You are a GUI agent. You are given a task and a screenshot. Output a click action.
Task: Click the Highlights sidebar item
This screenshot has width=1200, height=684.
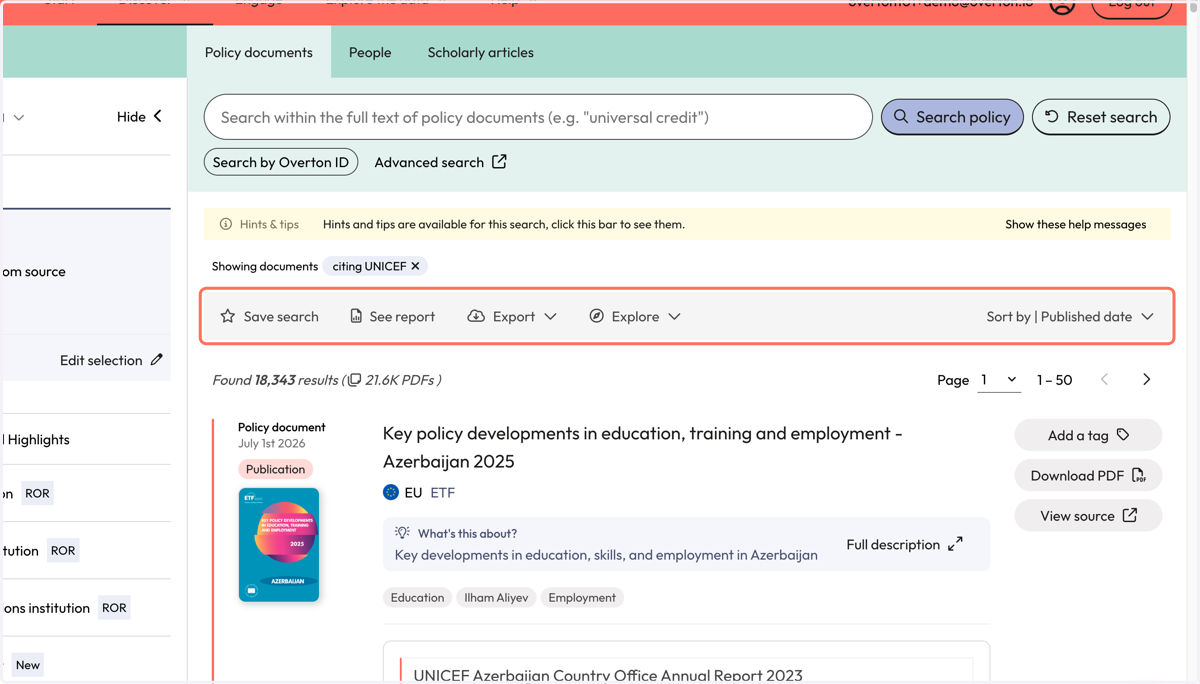pyautogui.click(x=38, y=439)
